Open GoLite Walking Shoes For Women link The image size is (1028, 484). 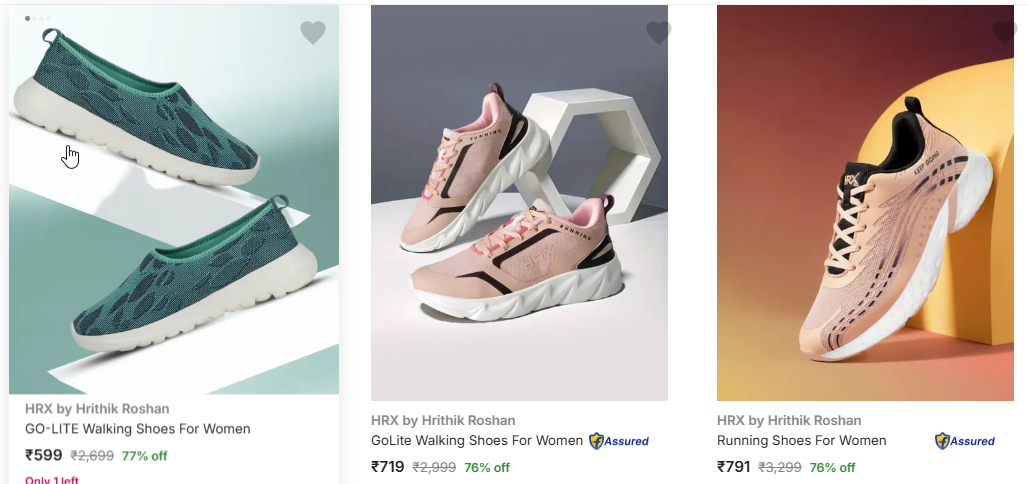pyautogui.click(x=477, y=440)
